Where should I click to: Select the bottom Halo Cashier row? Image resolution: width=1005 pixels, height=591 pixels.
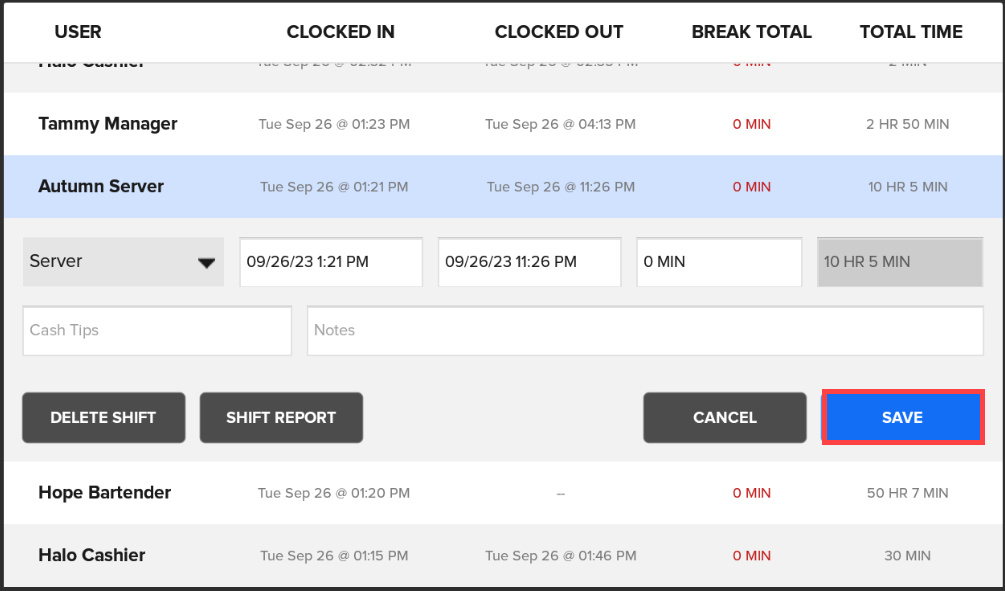[92, 555]
